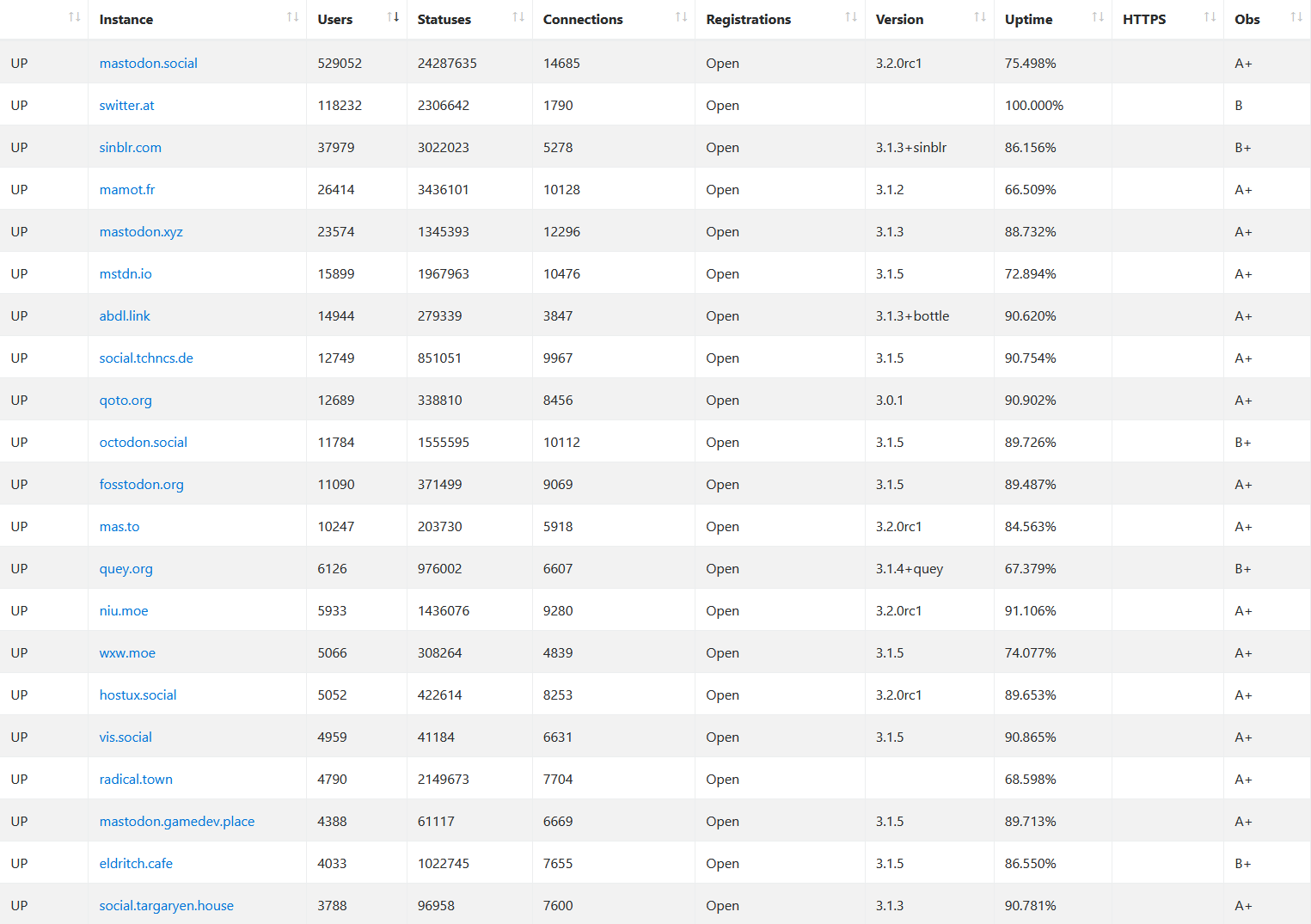Open the switter.at instance link
1311x924 pixels.
(x=126, y=106)
